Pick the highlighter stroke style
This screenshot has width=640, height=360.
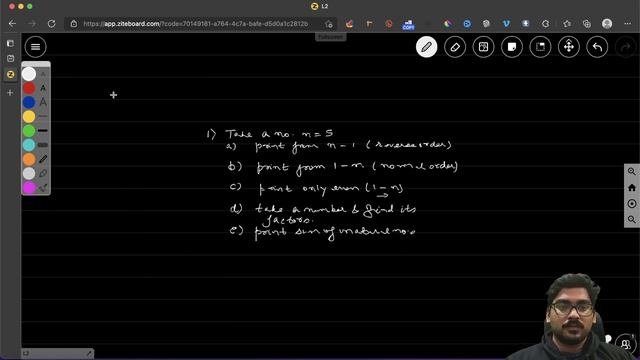[43, 173]
